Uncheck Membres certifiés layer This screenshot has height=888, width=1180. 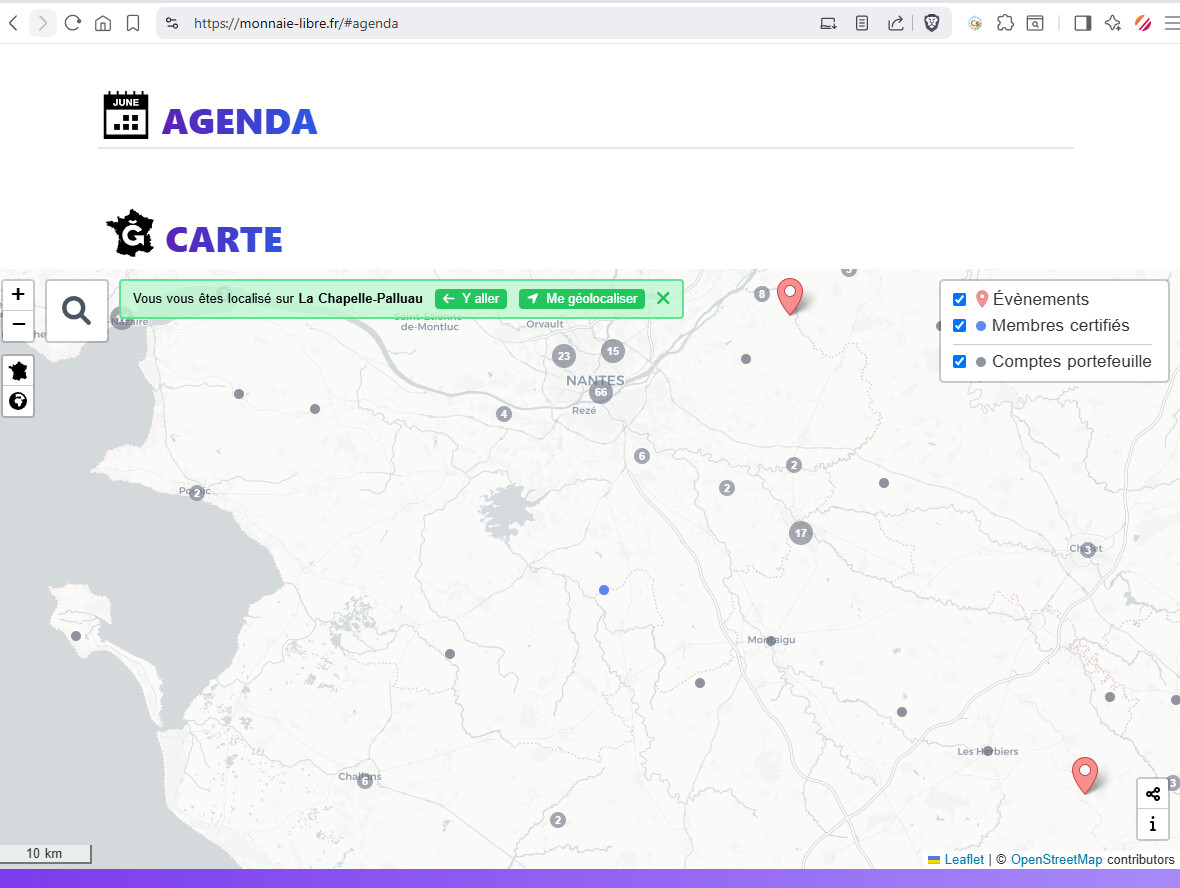(x=959, y=325)
